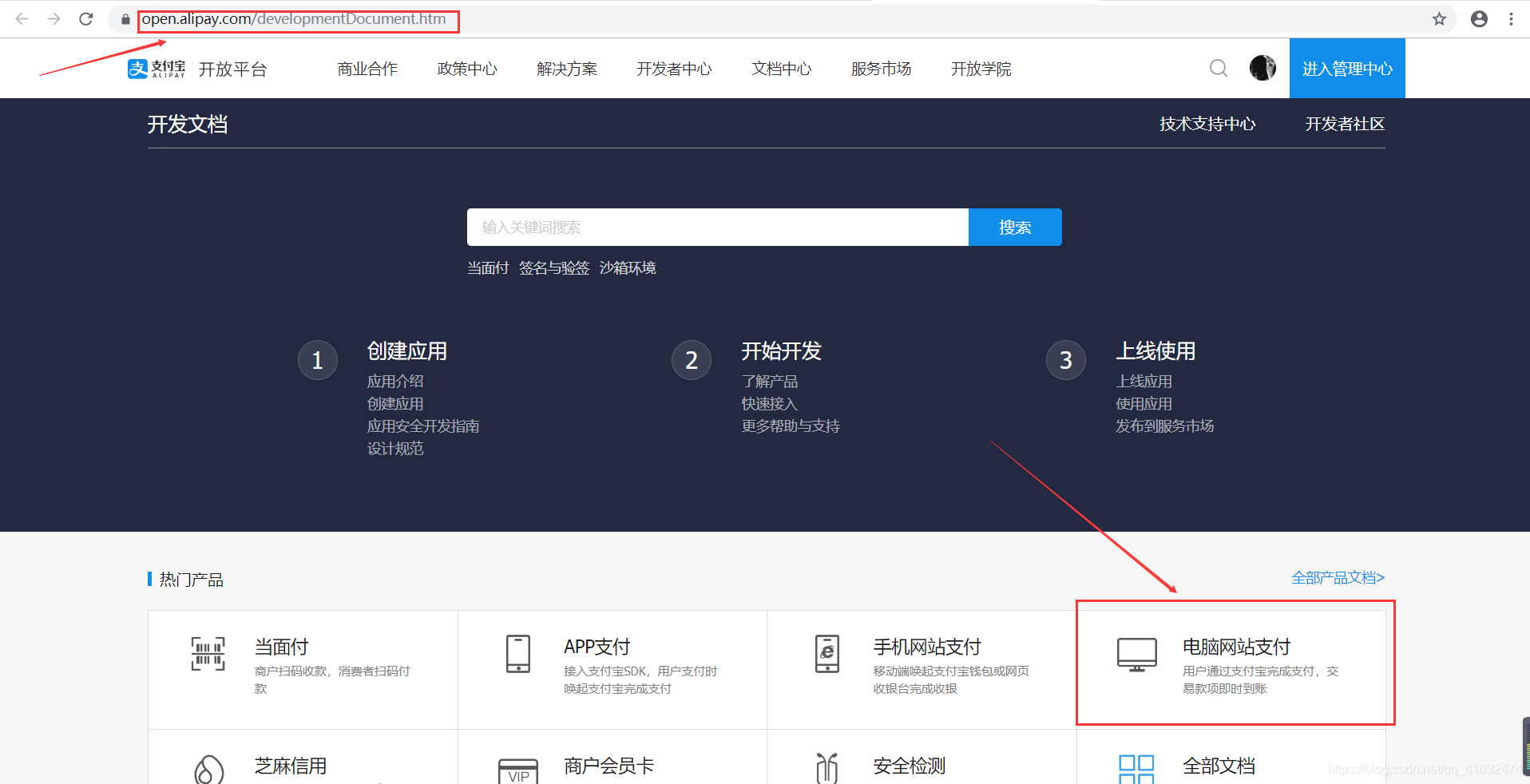Viewport: 1530px width, 784px height.
Task: Click the 创建应用 step 1 heading
Action: [407, 351]
